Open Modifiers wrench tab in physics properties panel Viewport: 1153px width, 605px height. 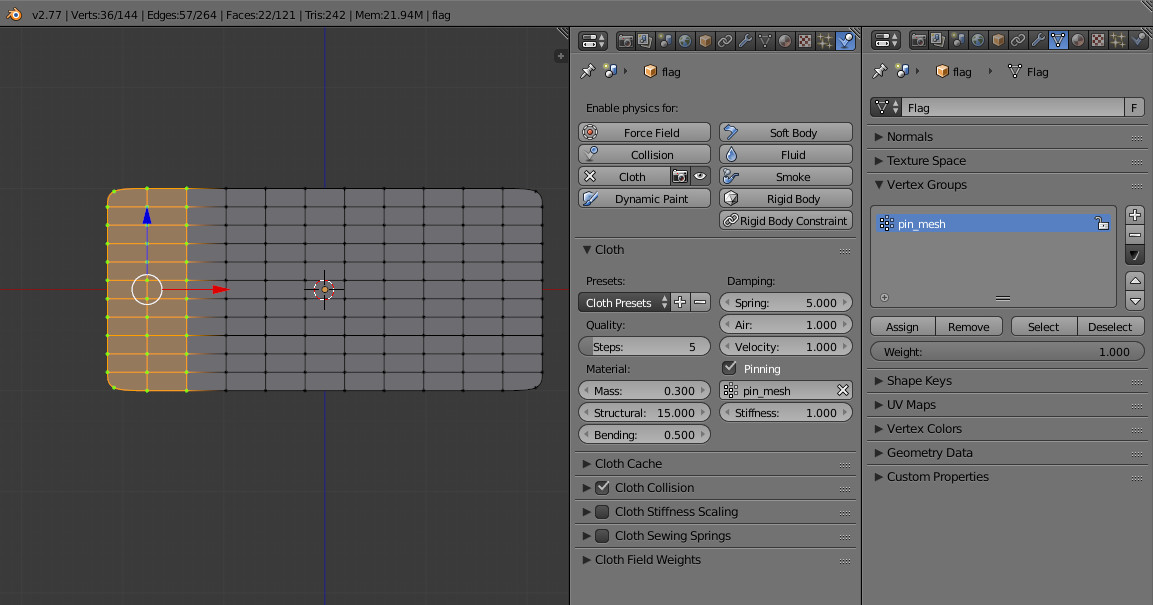(745, 41)
